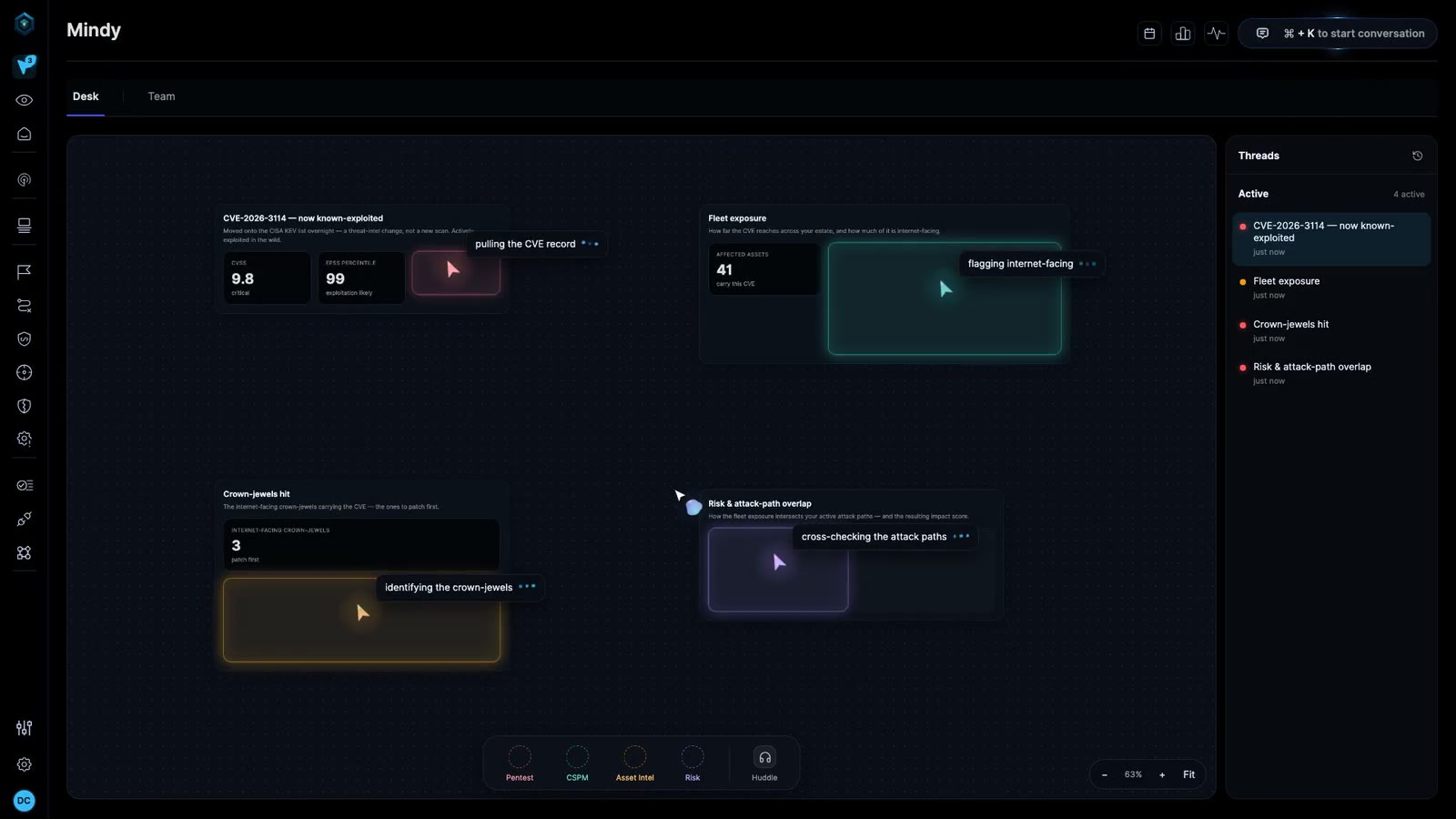The image size is (1456, 819).
Task: Select the CSPM agent circle
Action: coord(577,757)
